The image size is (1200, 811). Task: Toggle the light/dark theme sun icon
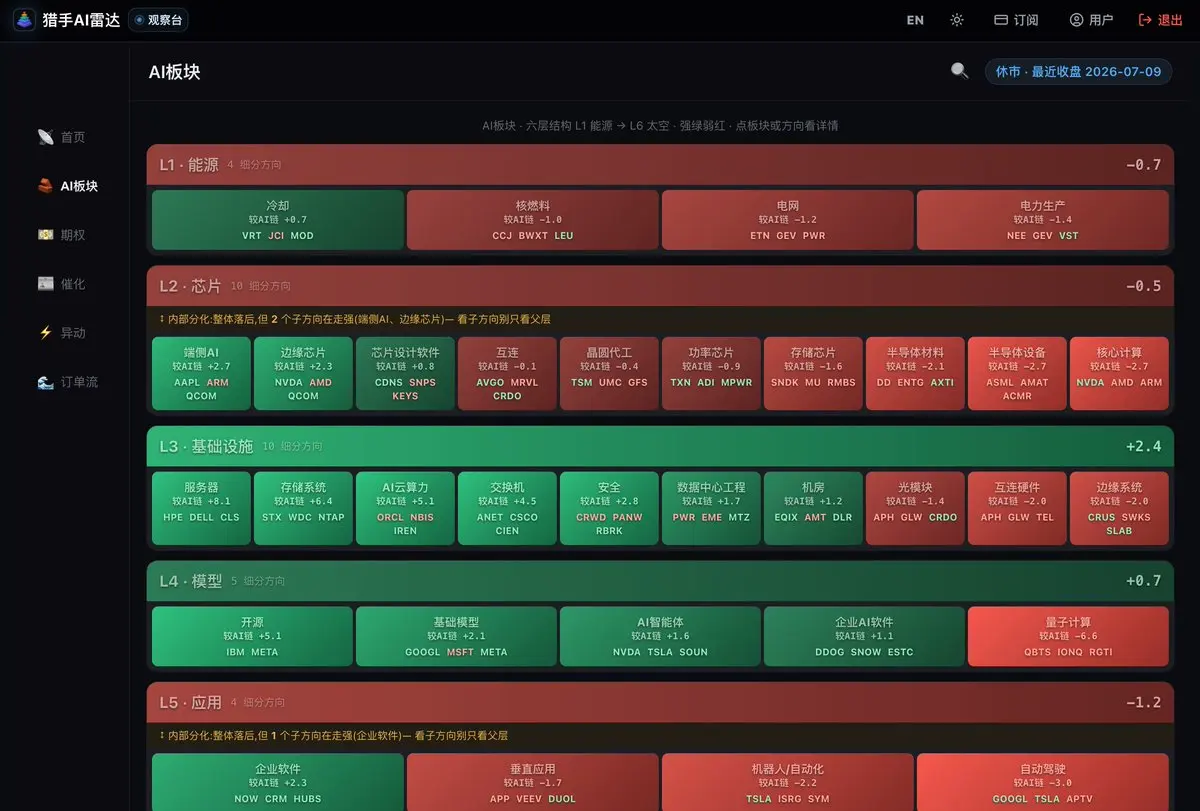coord(957,20)
